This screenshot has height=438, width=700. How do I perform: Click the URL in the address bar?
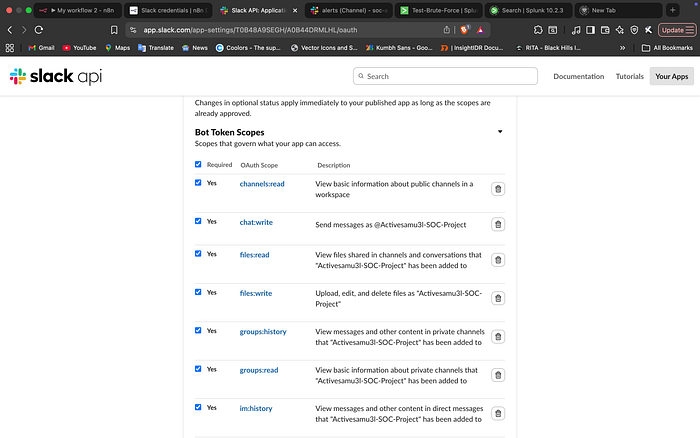coord(250,30)
